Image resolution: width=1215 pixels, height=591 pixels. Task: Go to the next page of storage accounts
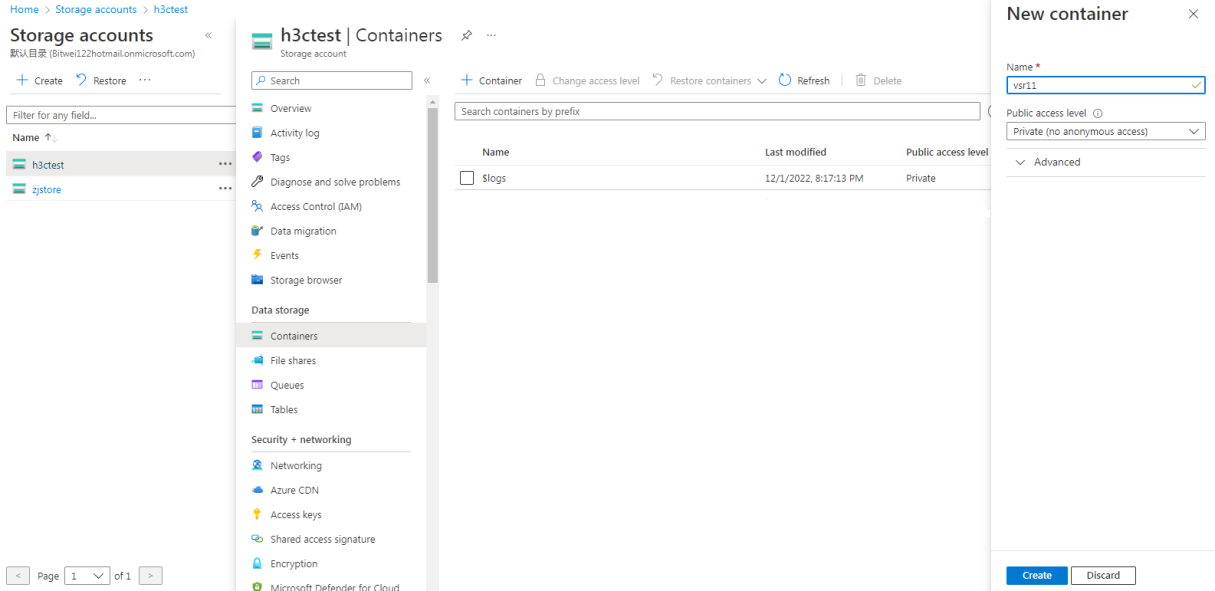tap(151, 576)
